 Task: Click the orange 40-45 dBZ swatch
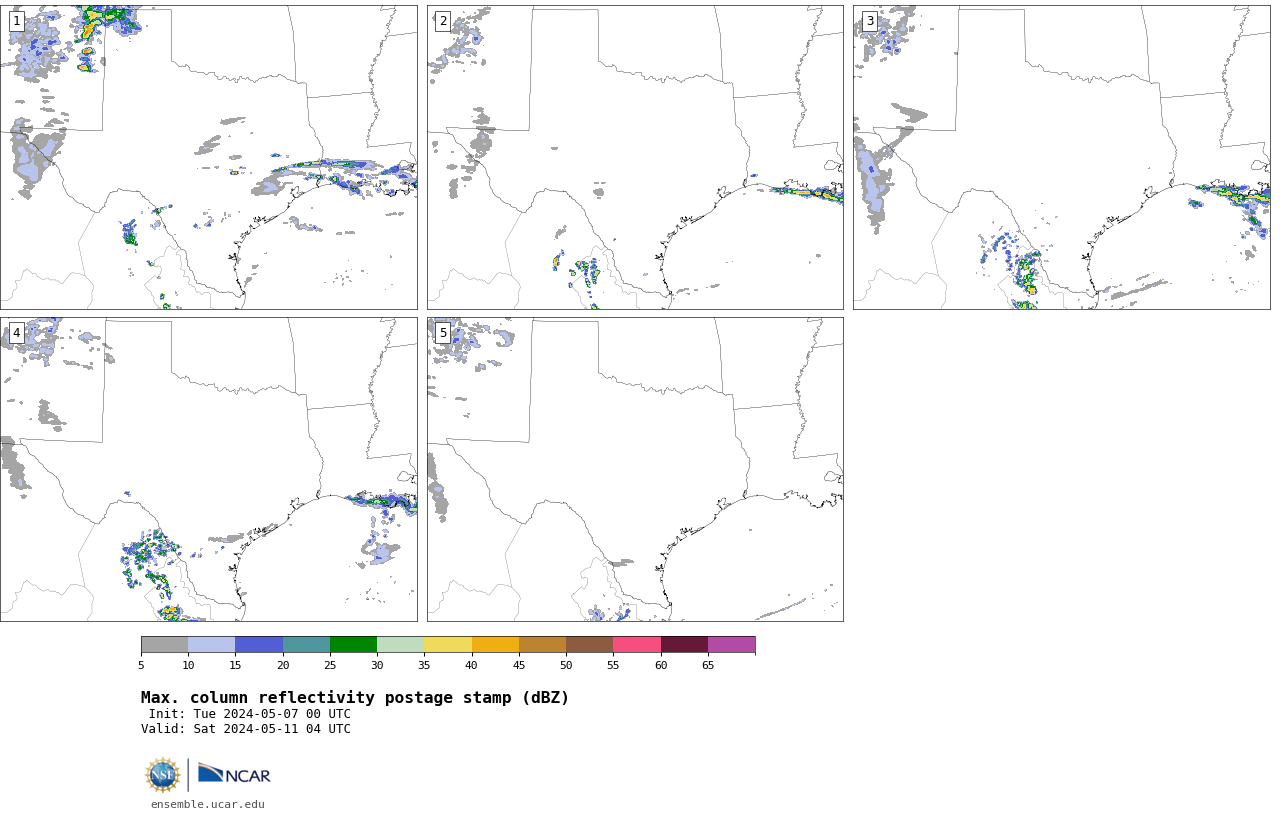coord(495,644)
